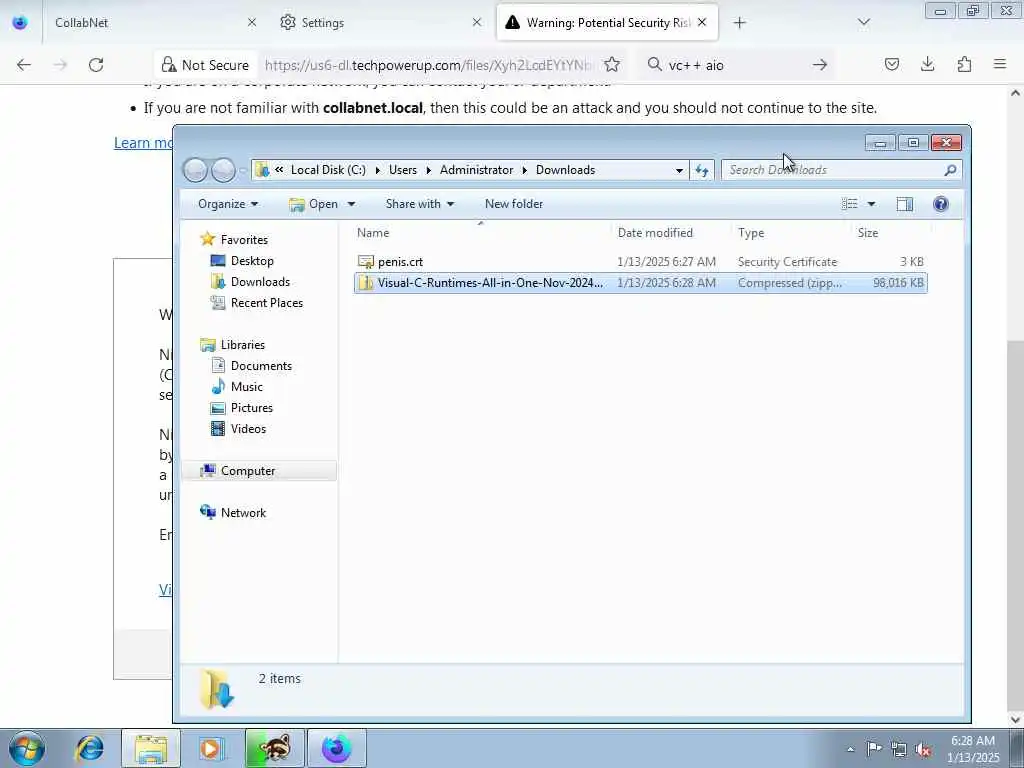
Task: Show hidden tray icons arrow
Action: [850, 749]
